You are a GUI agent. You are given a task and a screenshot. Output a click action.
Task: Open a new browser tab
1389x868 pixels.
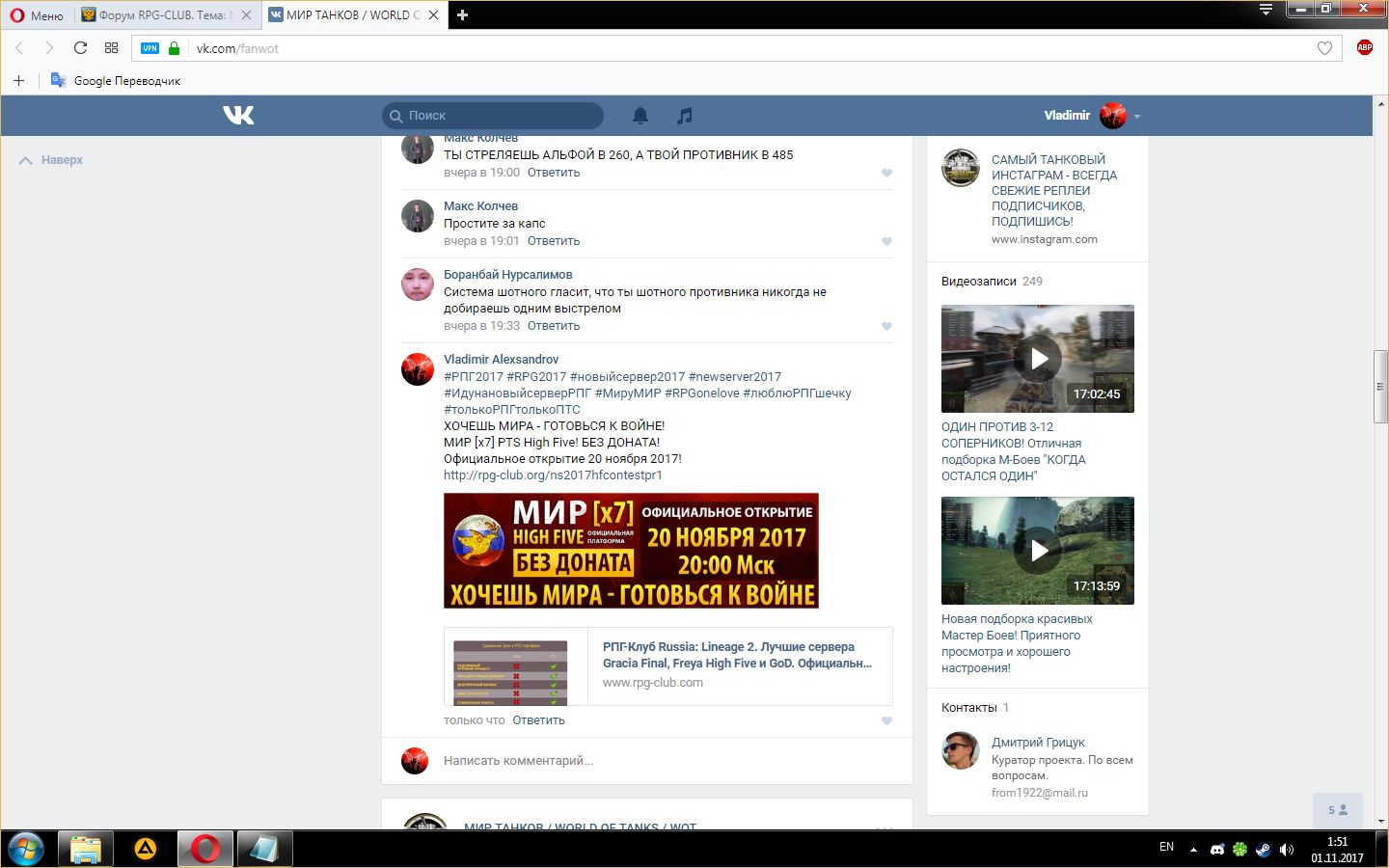(x=462, y=15)
